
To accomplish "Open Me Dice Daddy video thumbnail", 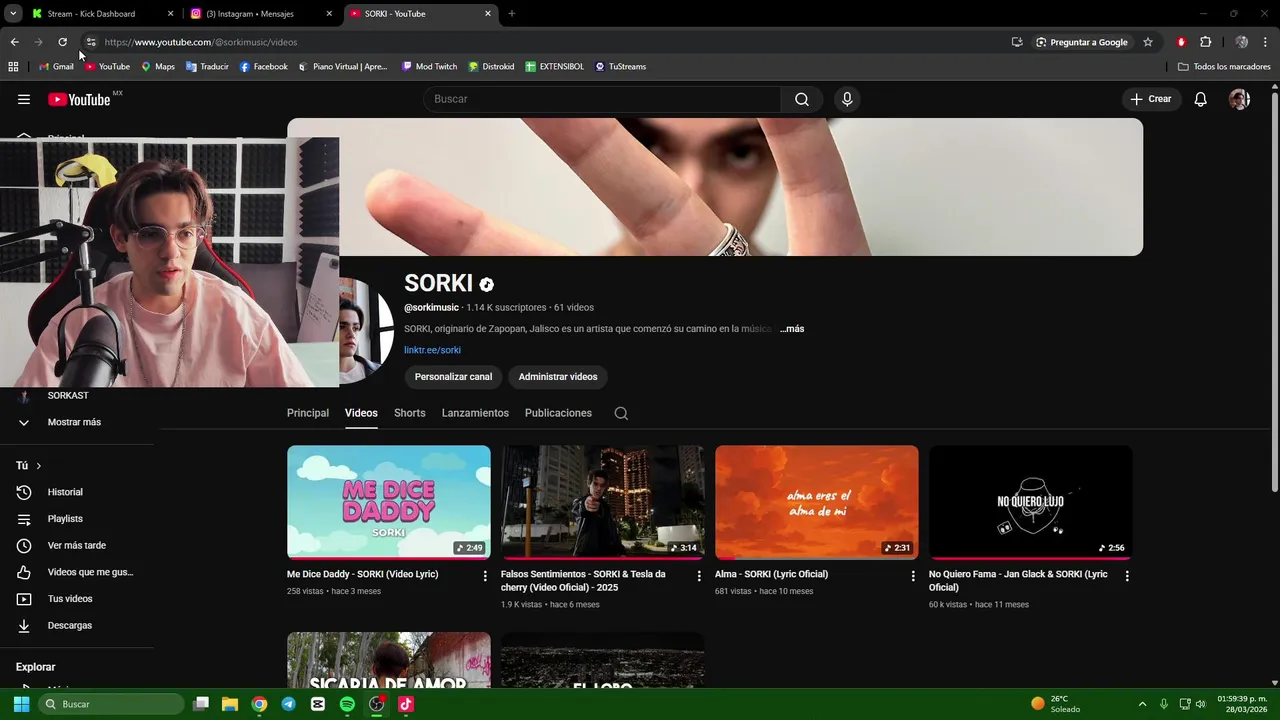I will [x=389, y=502].
